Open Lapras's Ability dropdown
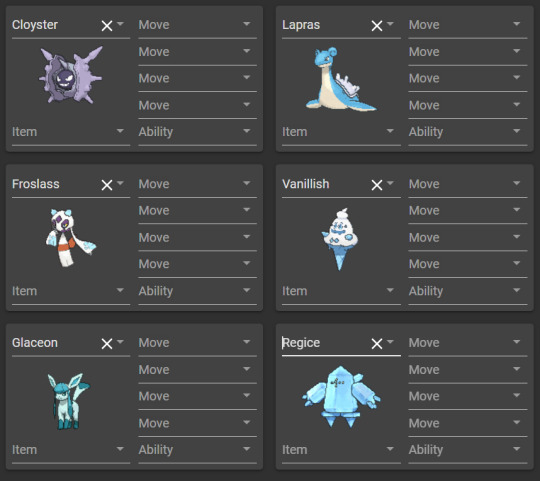 pos(468,132)
